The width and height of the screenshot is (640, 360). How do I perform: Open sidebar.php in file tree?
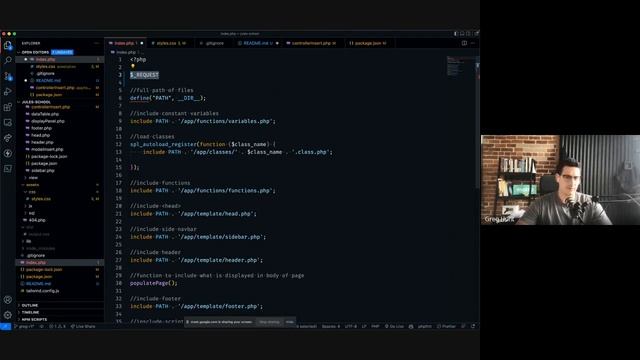click(x=42, y=171)
